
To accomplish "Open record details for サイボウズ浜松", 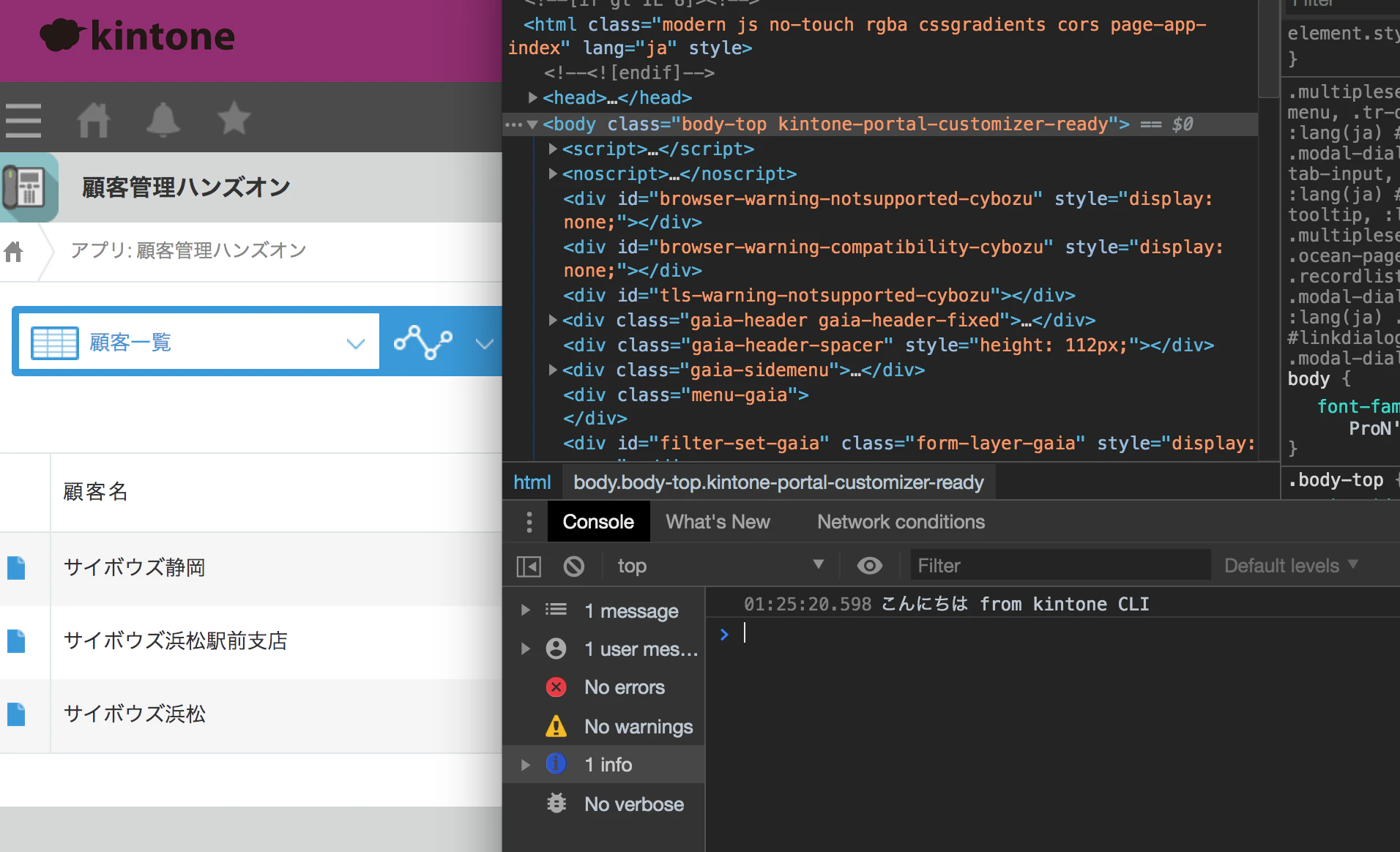I will (x=16, y=714).
